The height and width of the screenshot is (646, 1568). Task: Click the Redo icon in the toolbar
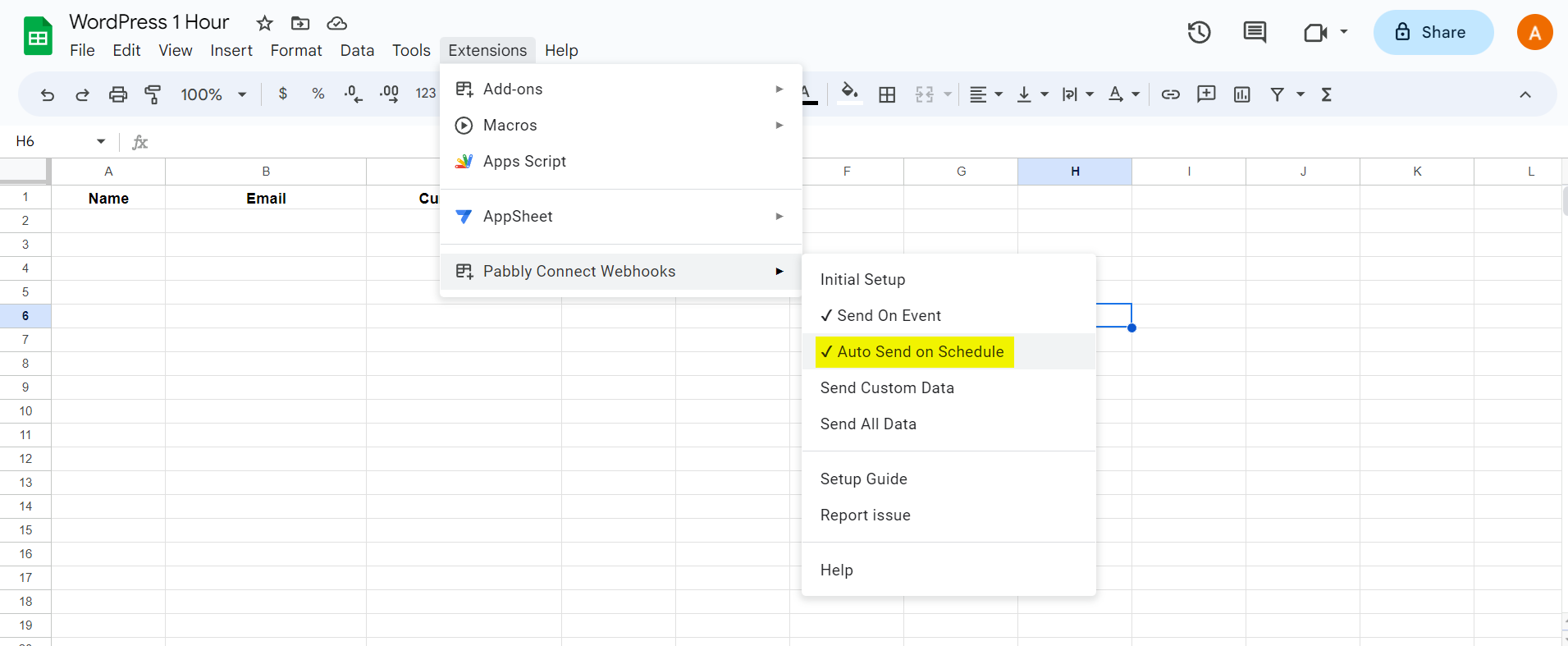tap(82, 94)
